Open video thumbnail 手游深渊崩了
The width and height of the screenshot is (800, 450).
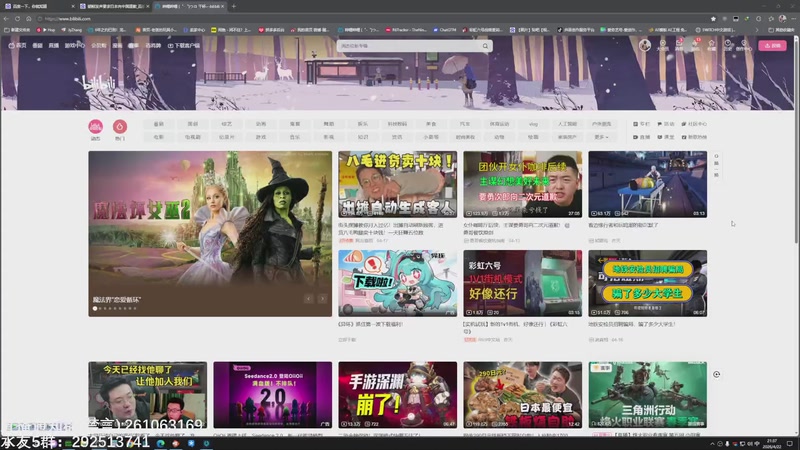coord(397,395)
